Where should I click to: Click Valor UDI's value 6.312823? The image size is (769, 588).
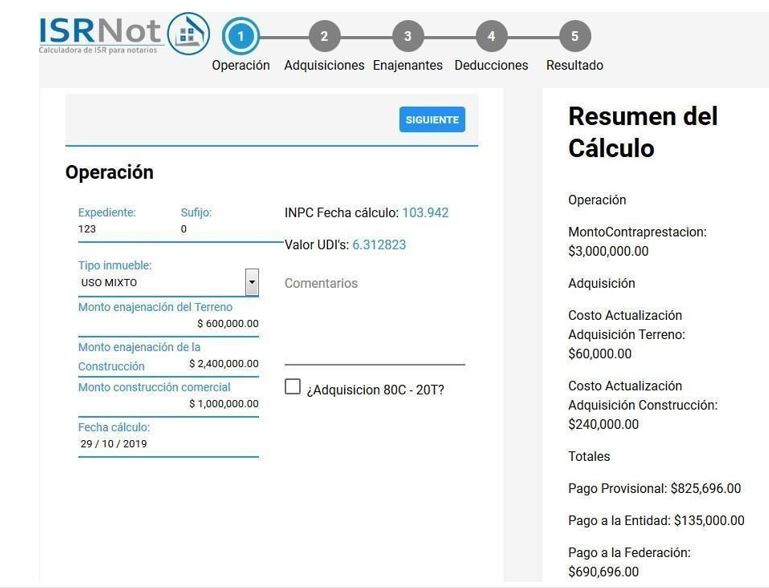379,245
